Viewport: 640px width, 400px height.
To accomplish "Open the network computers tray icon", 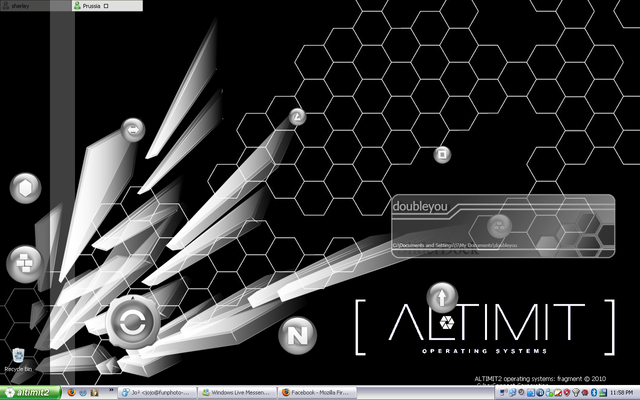I will click(512, 393).
